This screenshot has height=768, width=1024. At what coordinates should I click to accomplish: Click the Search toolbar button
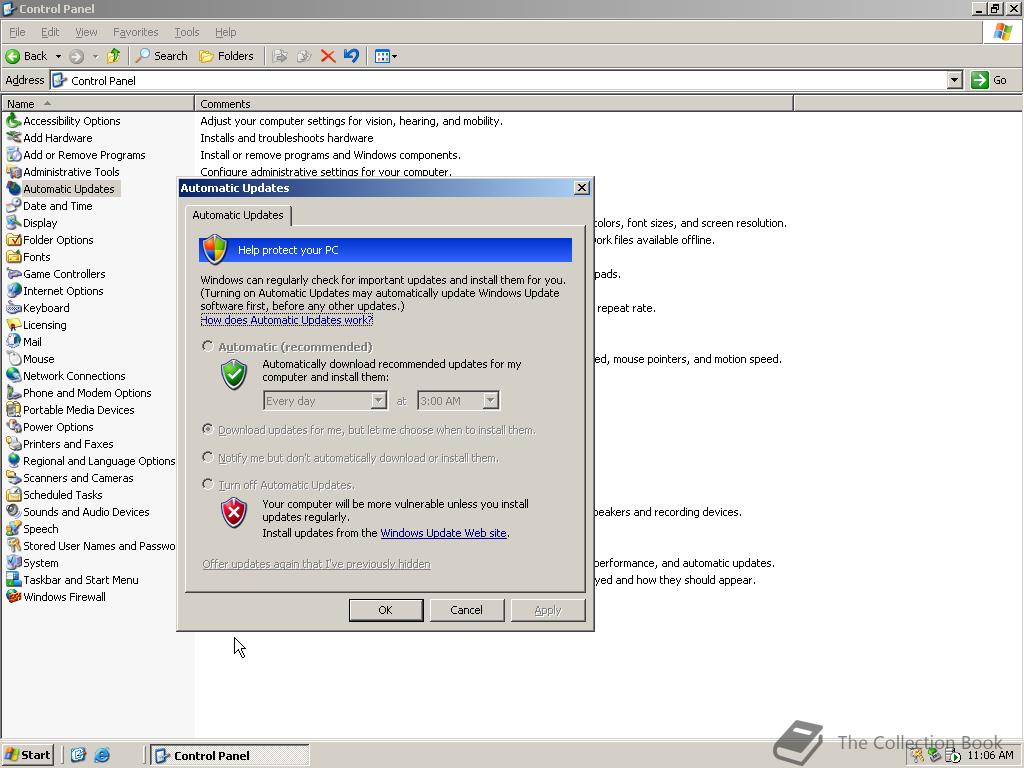tap(161, 56)
